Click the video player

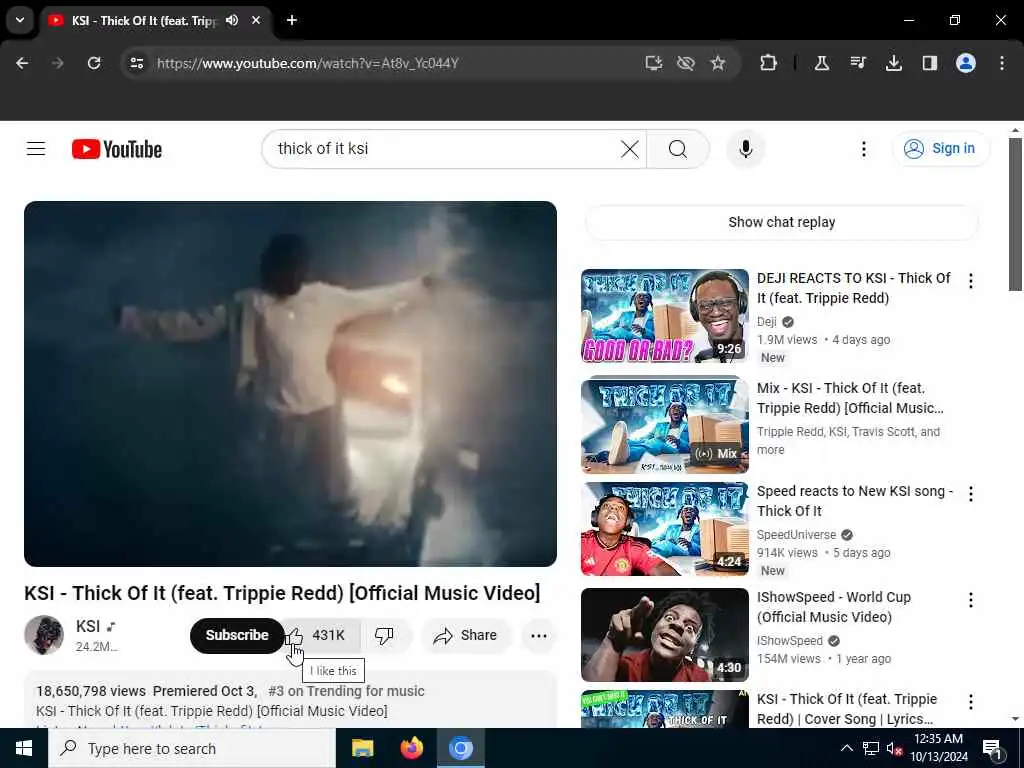tap(290, 384)
